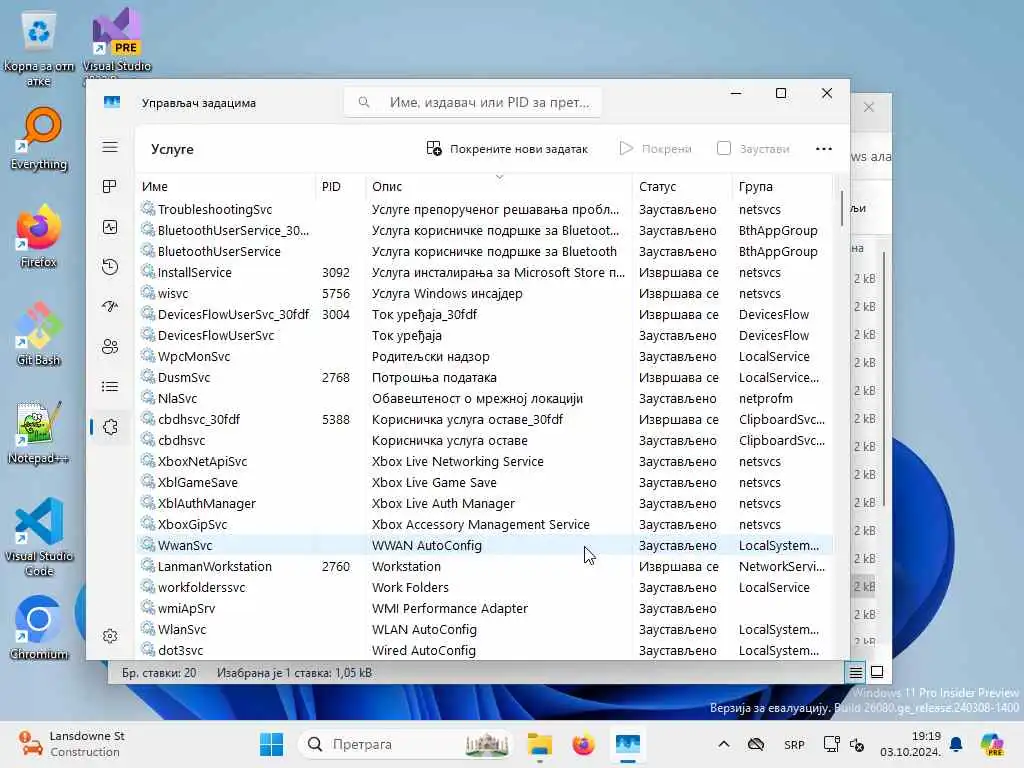Select the workfolderssvc service row
The width and height of the screenshot is (1024, 768).
[485, 587]
